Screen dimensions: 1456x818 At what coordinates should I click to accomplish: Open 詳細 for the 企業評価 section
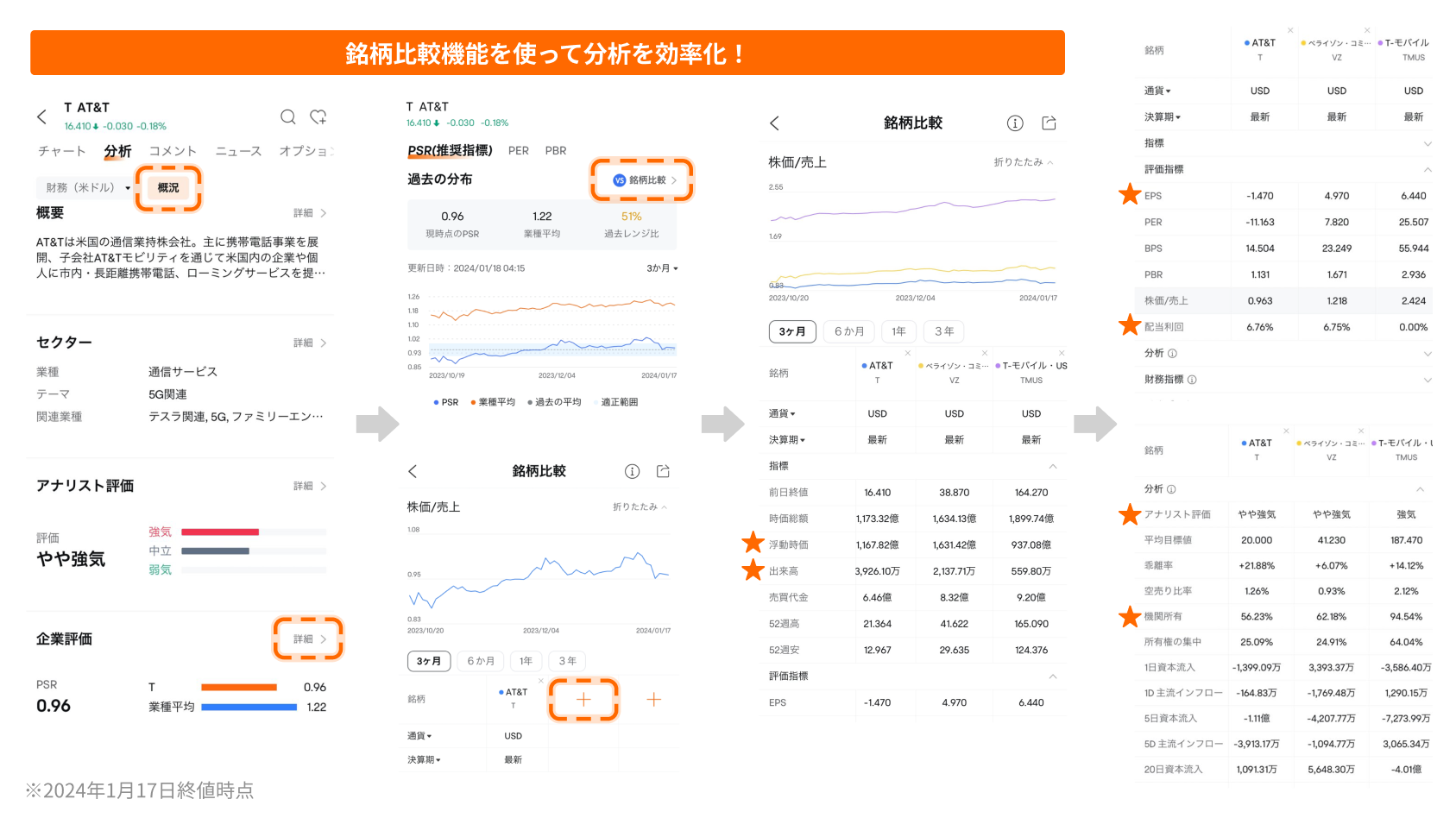[310, 639]
